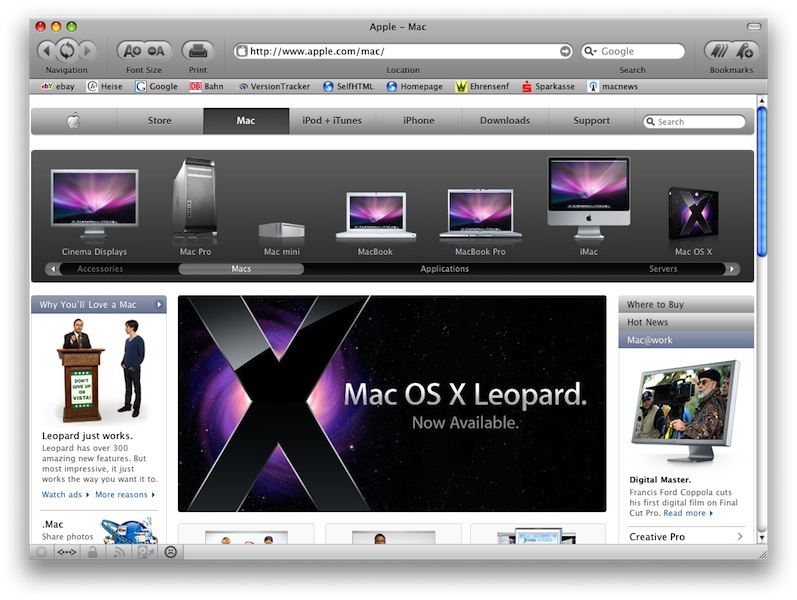Switch product slider to Applications
The height and width of the screenshot is (600, 797).
pyautogui.click(x=445, y=269)
